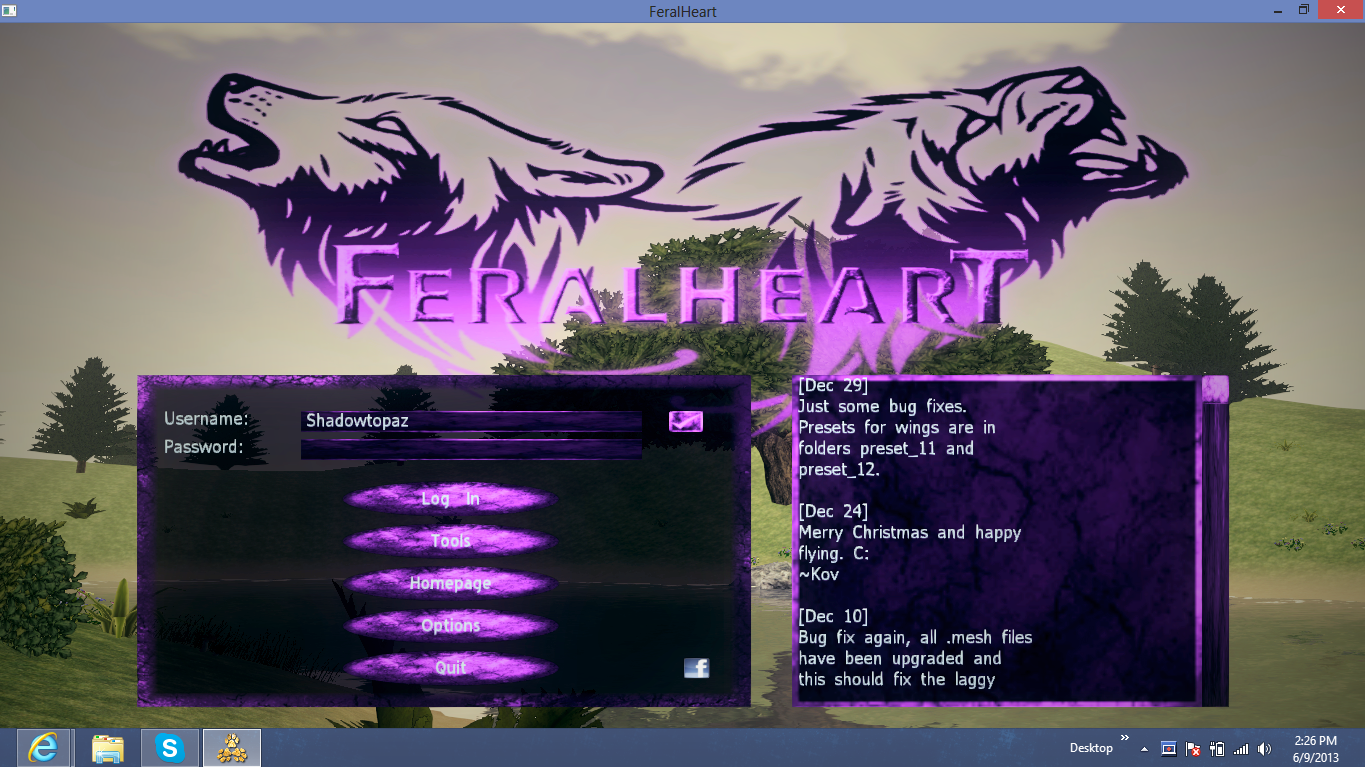Click the Action Center flag in the system tray

pos(1192,749)
